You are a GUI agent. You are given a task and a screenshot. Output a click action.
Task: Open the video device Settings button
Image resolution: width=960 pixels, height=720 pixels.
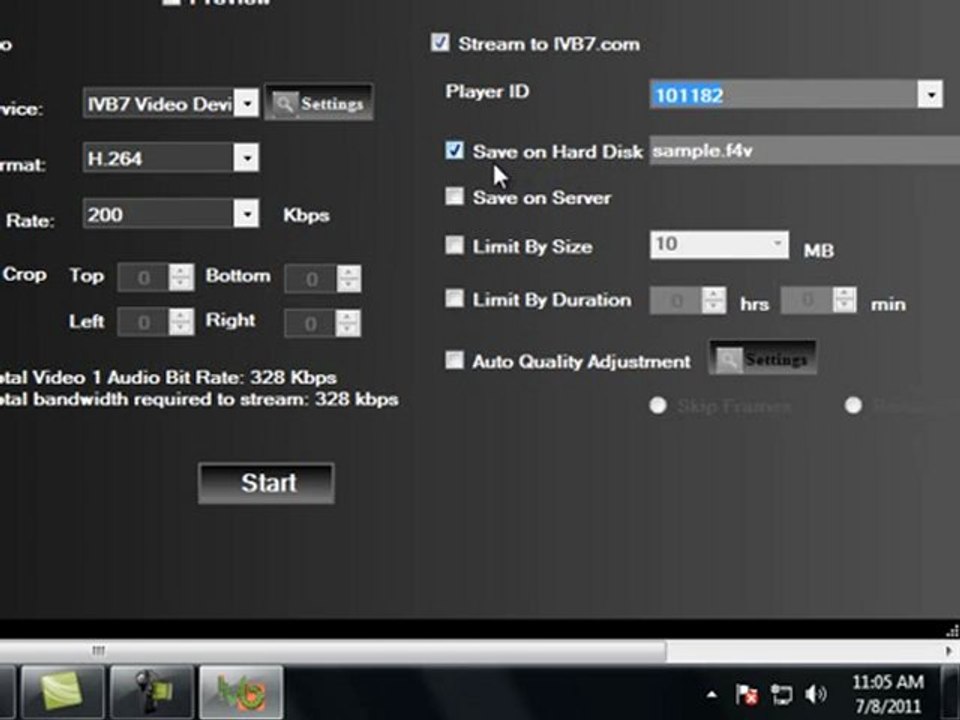(x=319, y=103)
